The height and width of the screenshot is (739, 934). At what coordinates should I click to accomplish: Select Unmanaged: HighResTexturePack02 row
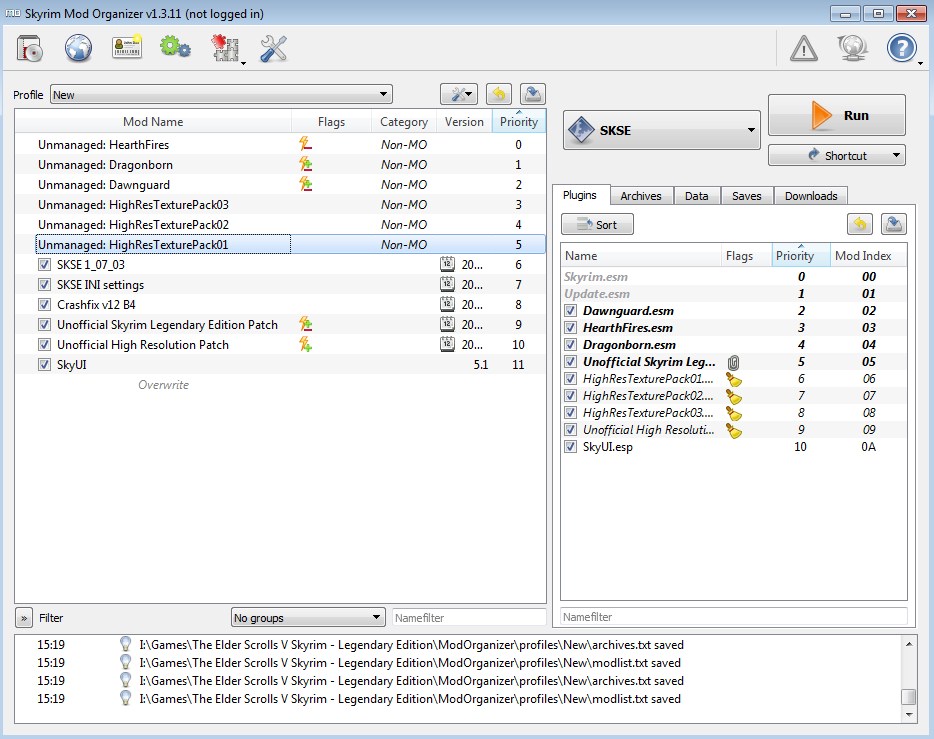point(280,224)
